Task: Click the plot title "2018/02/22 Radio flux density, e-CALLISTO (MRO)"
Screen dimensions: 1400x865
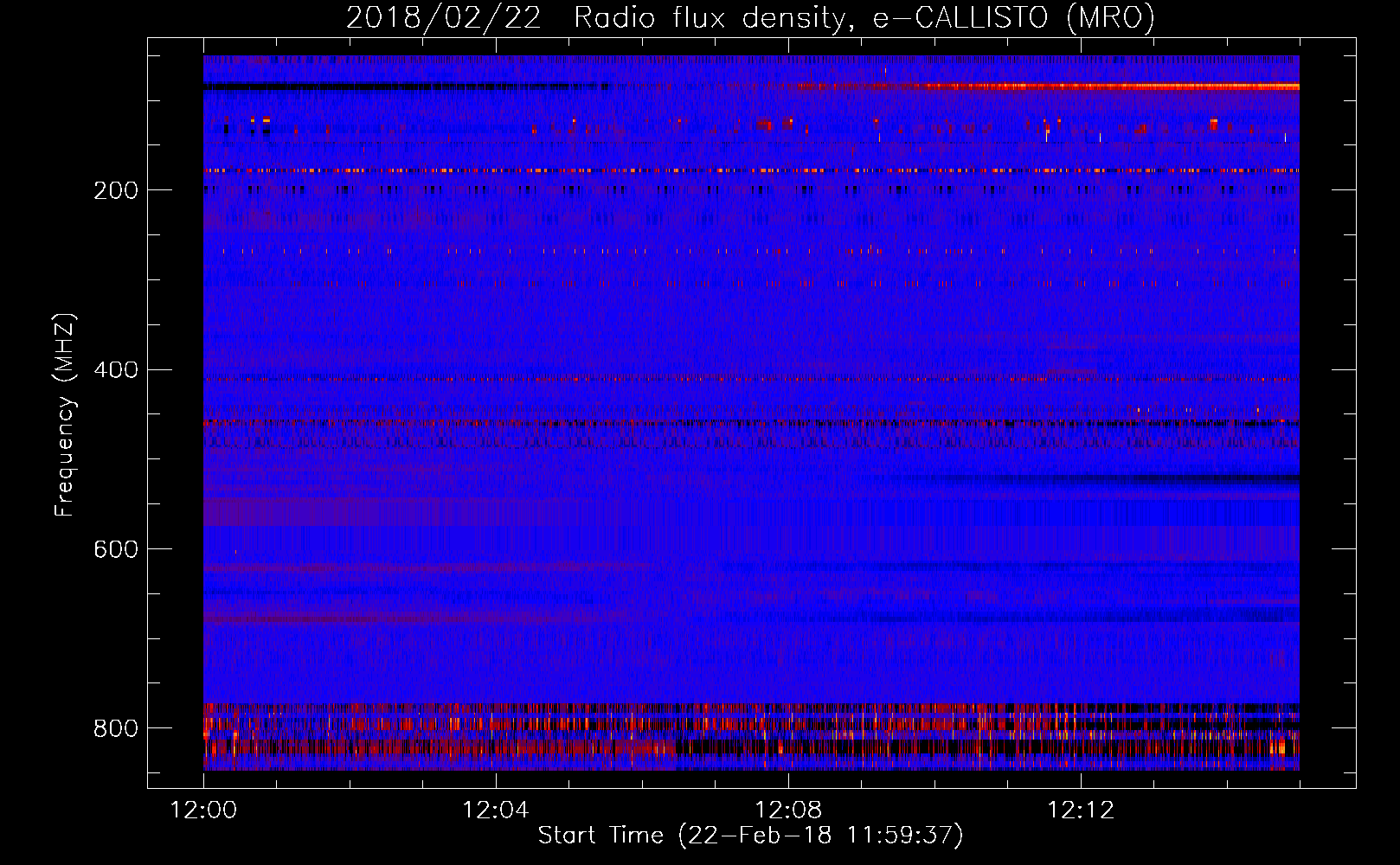Action: point(750,17)
